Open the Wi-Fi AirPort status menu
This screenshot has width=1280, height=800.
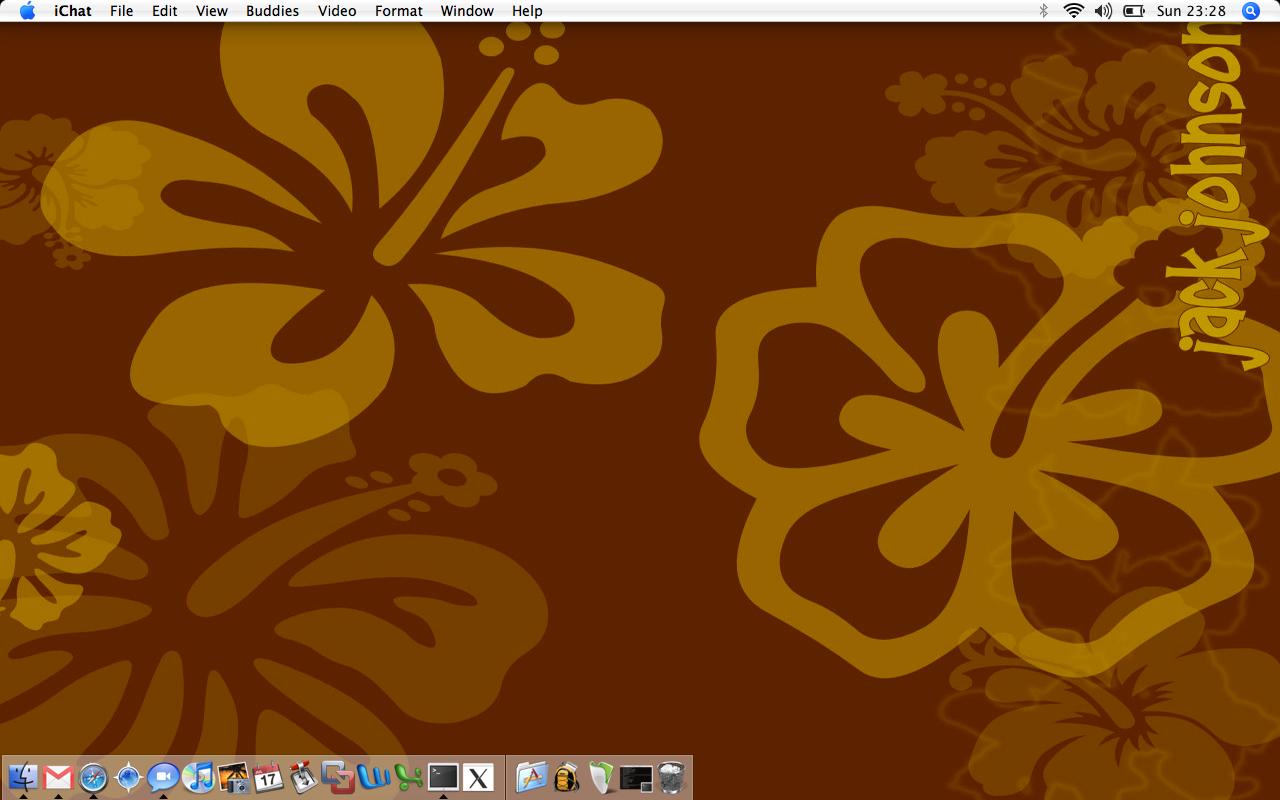[x=1074, y=11]
